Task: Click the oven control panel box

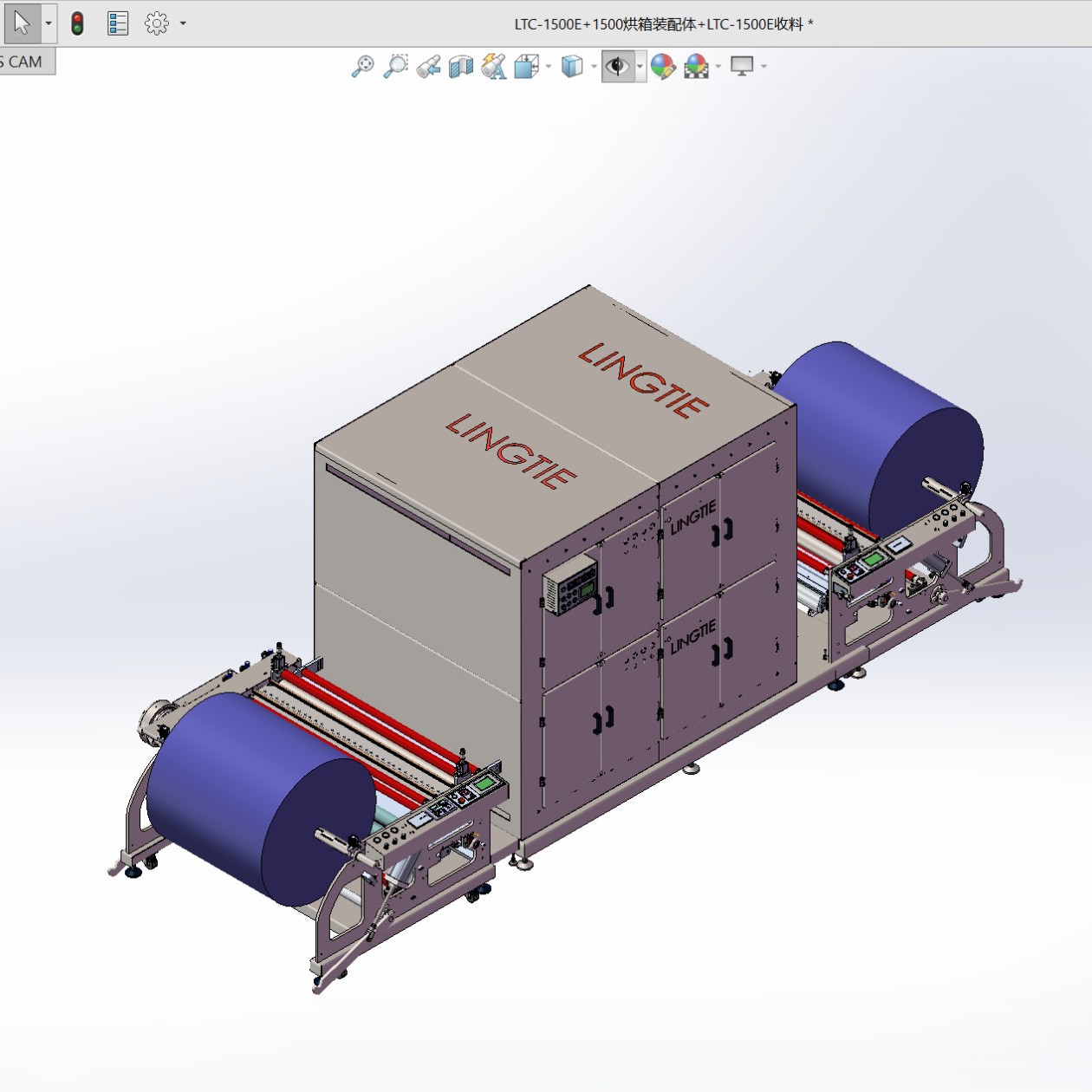Action: pyautogui.click(x=570, y=587)
